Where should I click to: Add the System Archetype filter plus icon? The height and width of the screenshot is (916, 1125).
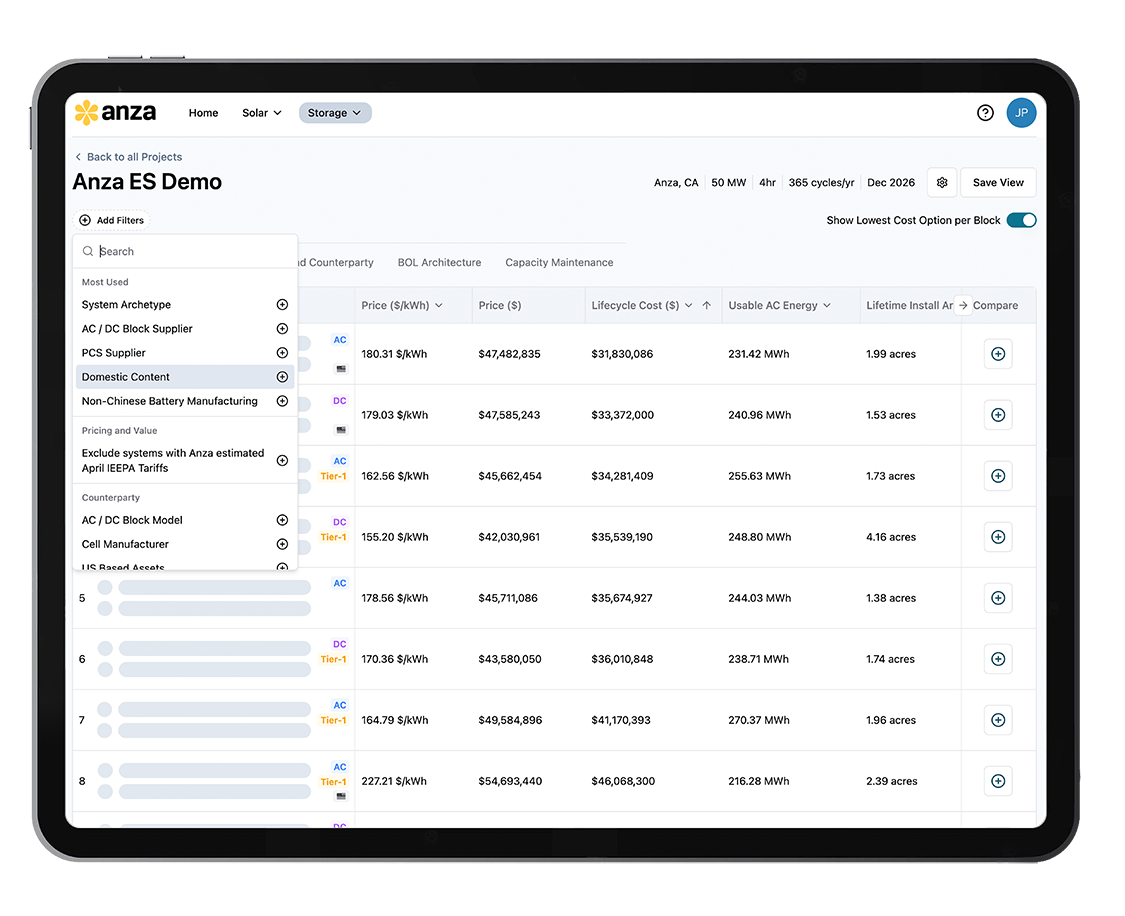[283, 305]
